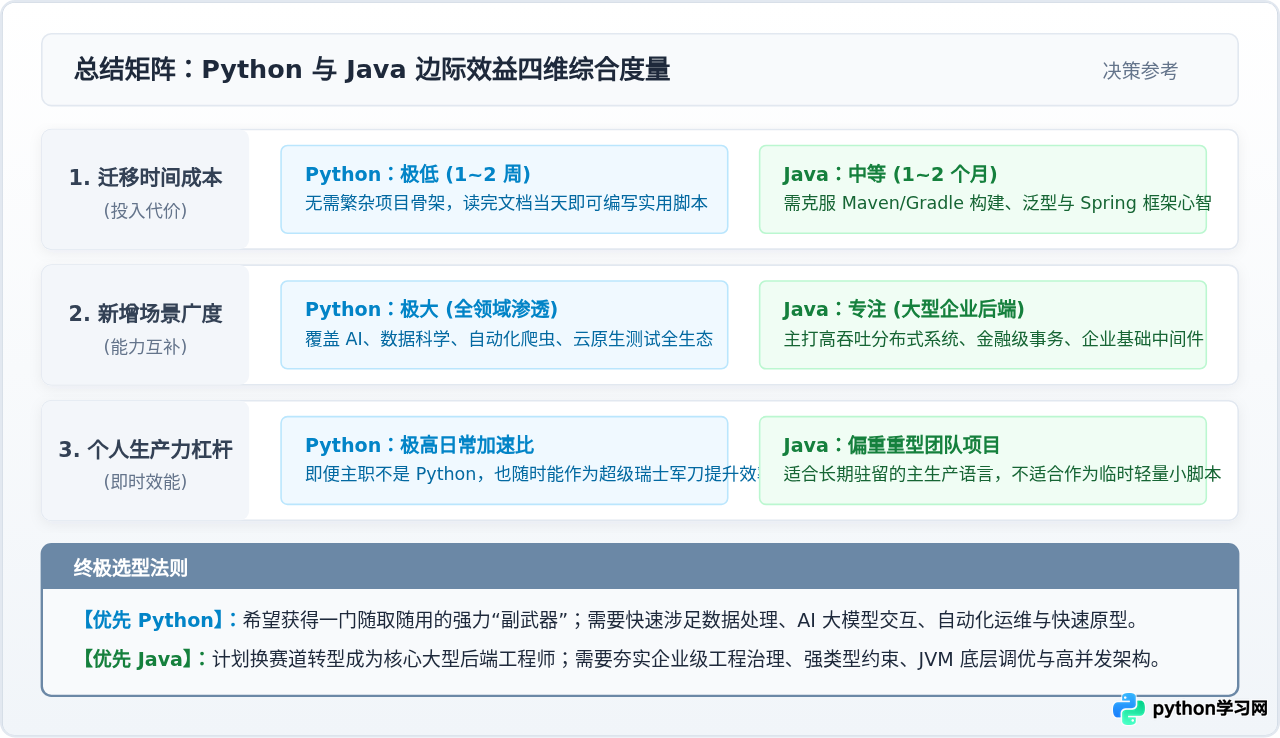Click the "决策参考" label in the header

[x=1140, y=71]
